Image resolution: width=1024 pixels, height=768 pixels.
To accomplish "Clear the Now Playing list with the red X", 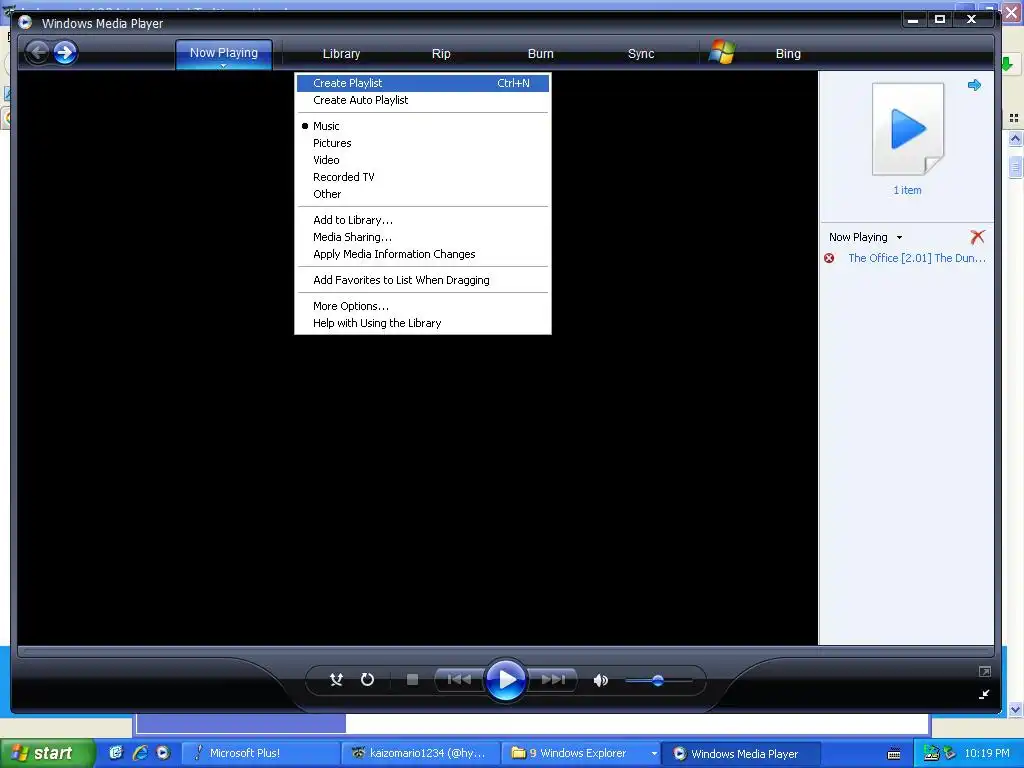I will [x=977, y=236].
